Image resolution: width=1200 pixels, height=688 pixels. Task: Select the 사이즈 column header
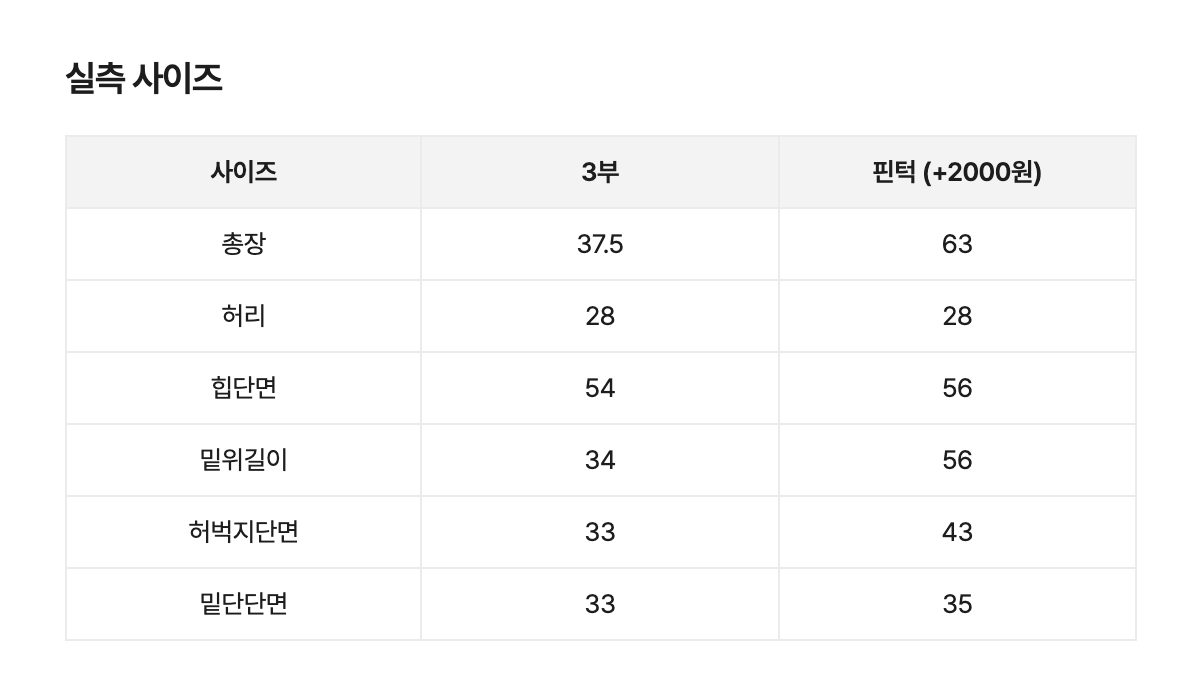(243, 172)
